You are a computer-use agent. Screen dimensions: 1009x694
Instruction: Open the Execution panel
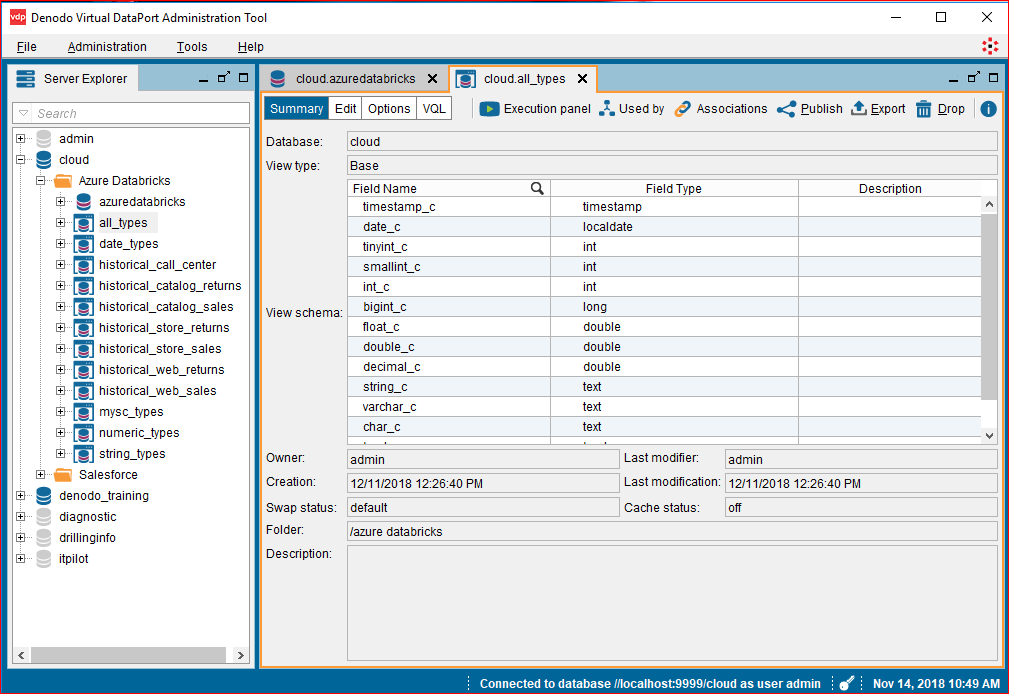tap(535, 109)
